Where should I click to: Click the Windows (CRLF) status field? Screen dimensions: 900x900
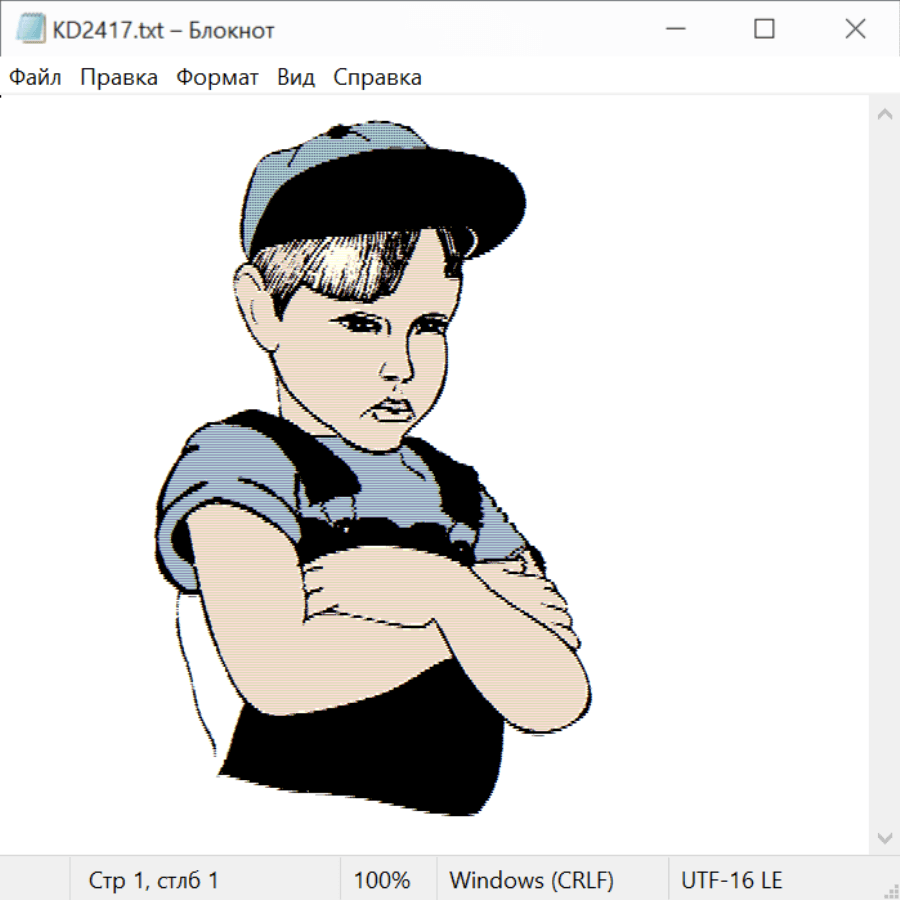(x=531, y=880)
